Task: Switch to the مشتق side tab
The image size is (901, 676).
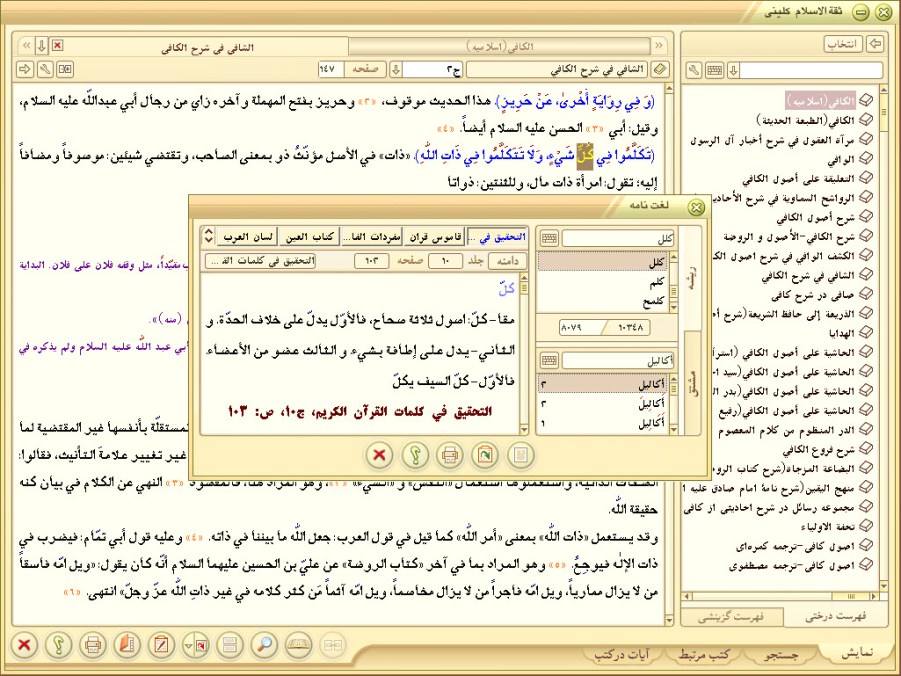Action: (x=692, y=383)
